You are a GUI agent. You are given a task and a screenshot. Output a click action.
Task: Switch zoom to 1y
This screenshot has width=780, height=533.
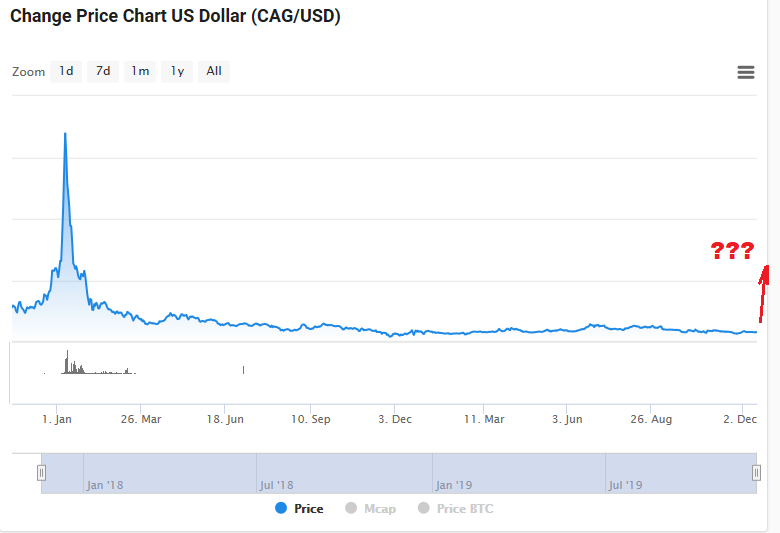pos(177,71)
